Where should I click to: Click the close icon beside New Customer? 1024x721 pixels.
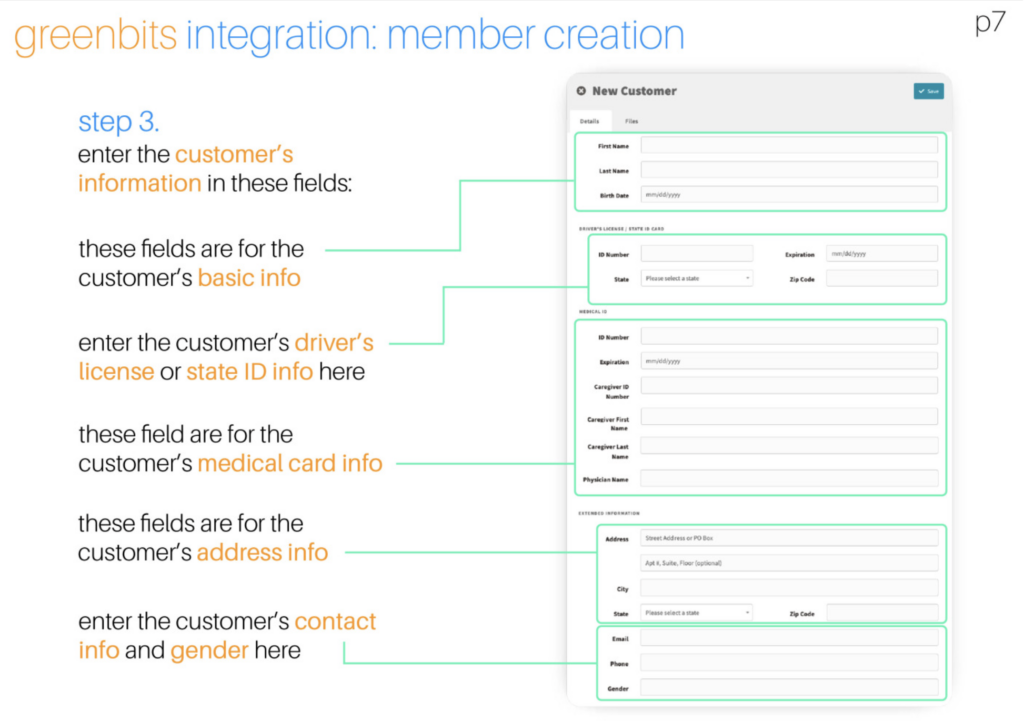[x=581, y=91]
